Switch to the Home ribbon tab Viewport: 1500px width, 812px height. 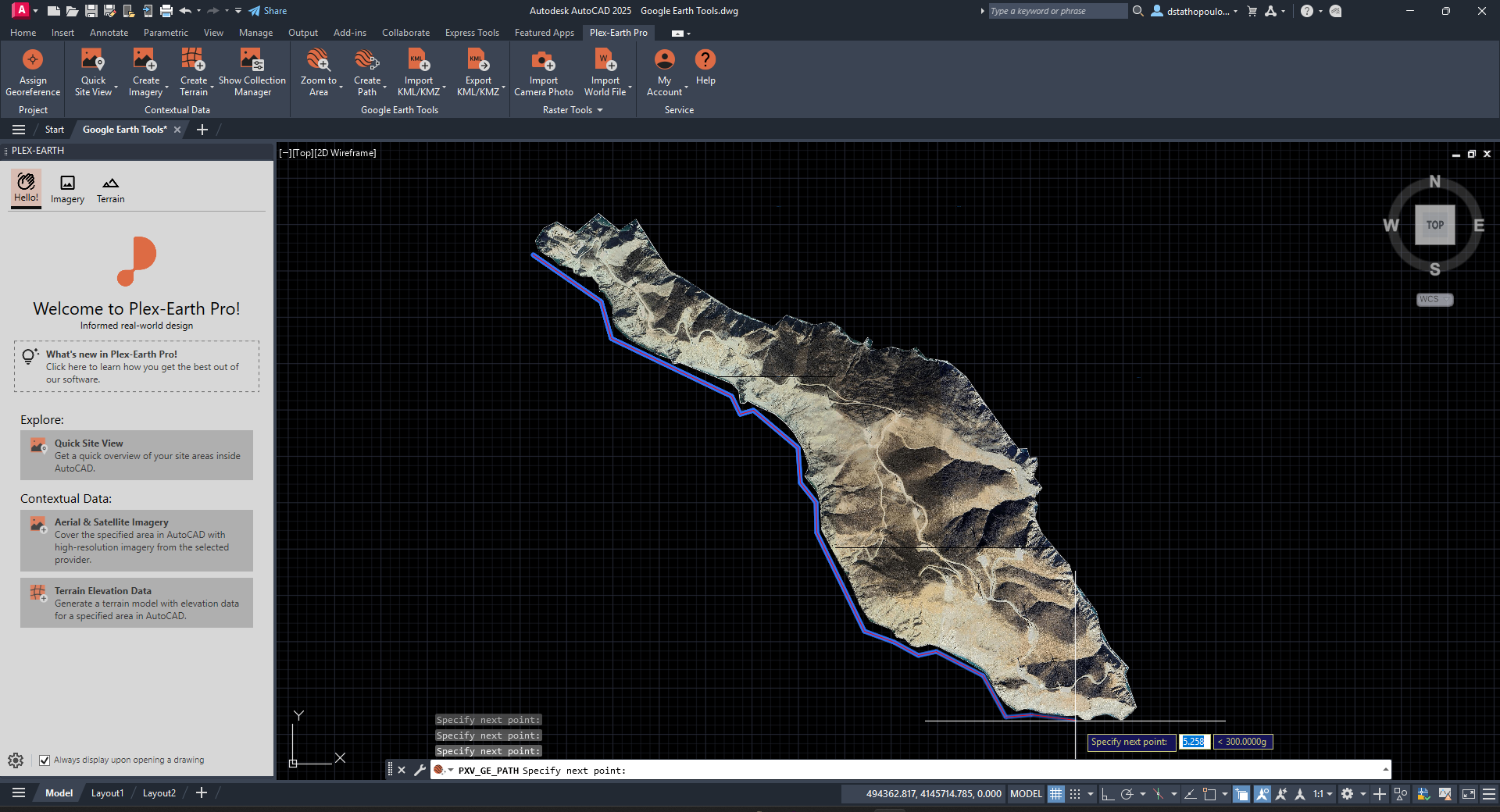click(23, 33)
